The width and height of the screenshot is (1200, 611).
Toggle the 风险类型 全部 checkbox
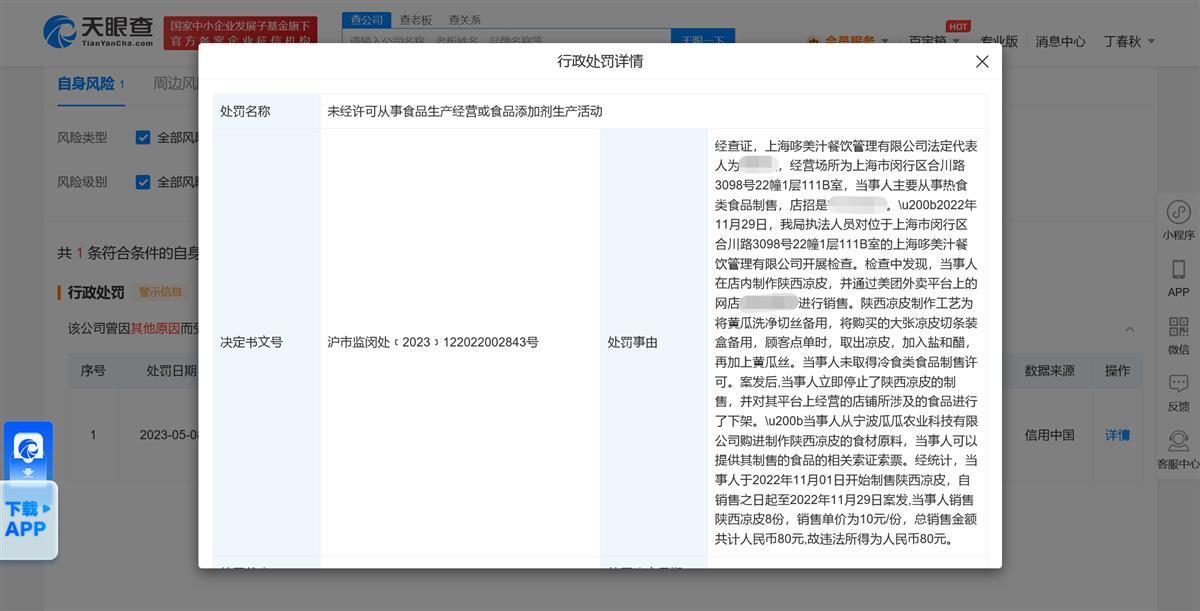143,138
